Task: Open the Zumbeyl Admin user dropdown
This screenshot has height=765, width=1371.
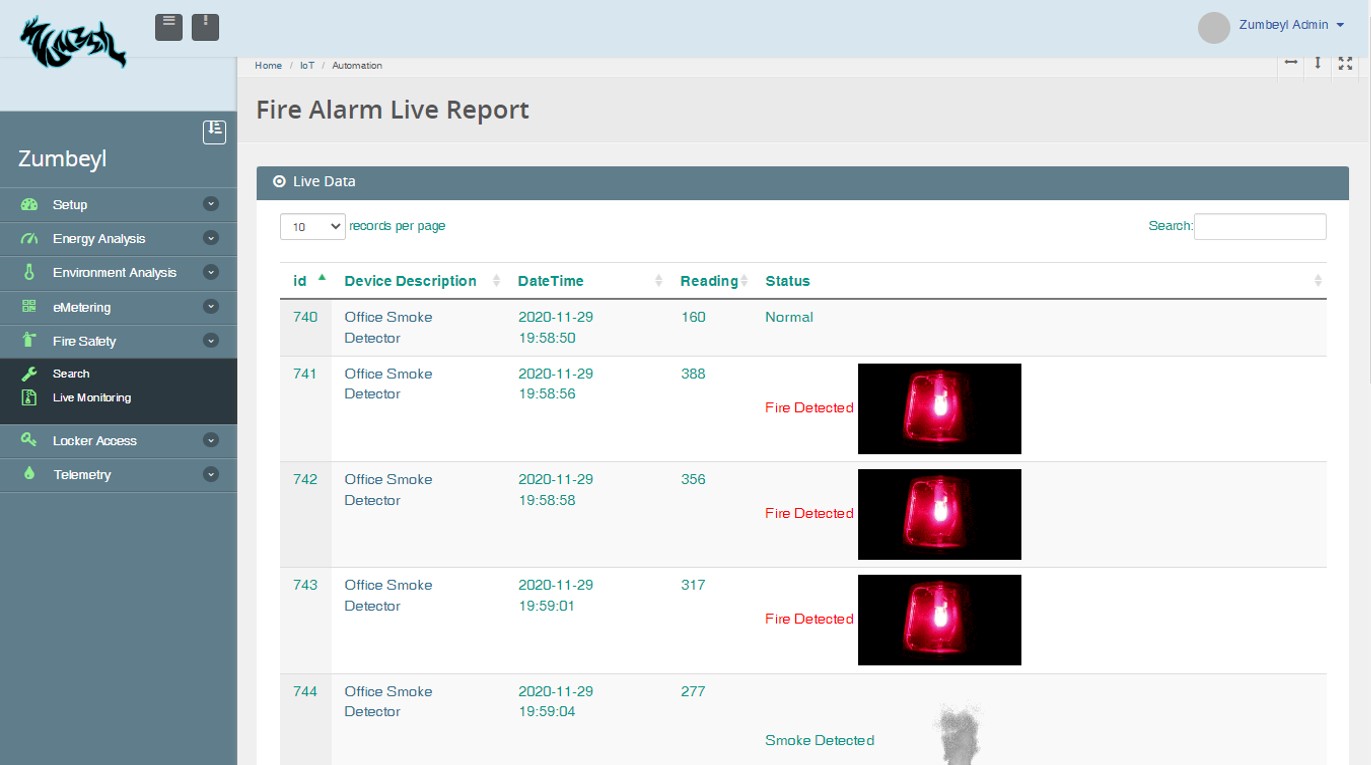Action: 1291,25
